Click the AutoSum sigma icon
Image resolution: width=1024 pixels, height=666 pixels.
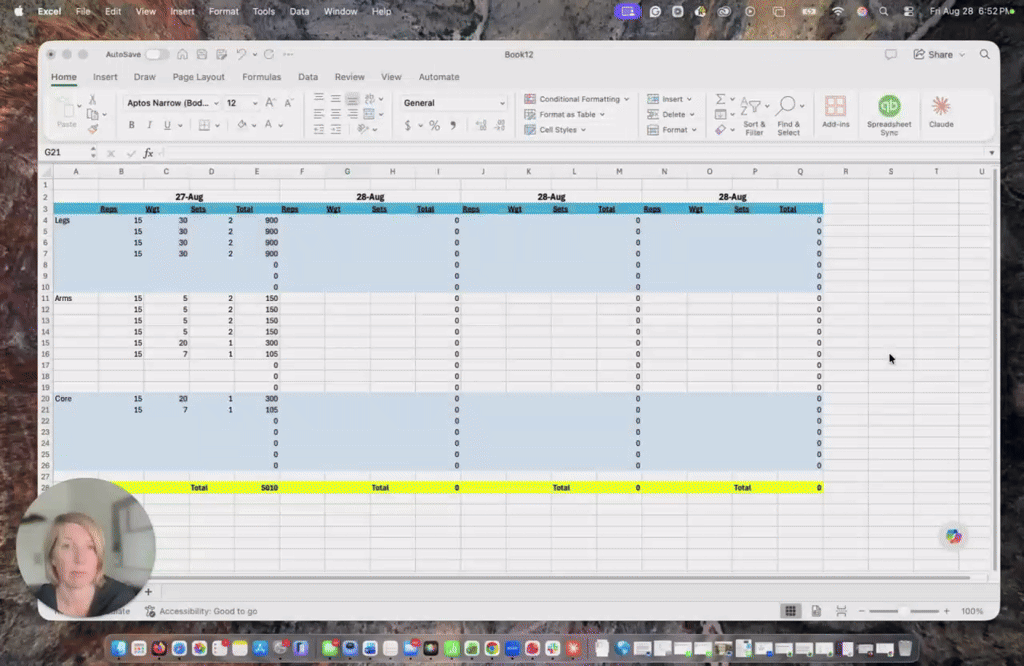coord(720,99)
